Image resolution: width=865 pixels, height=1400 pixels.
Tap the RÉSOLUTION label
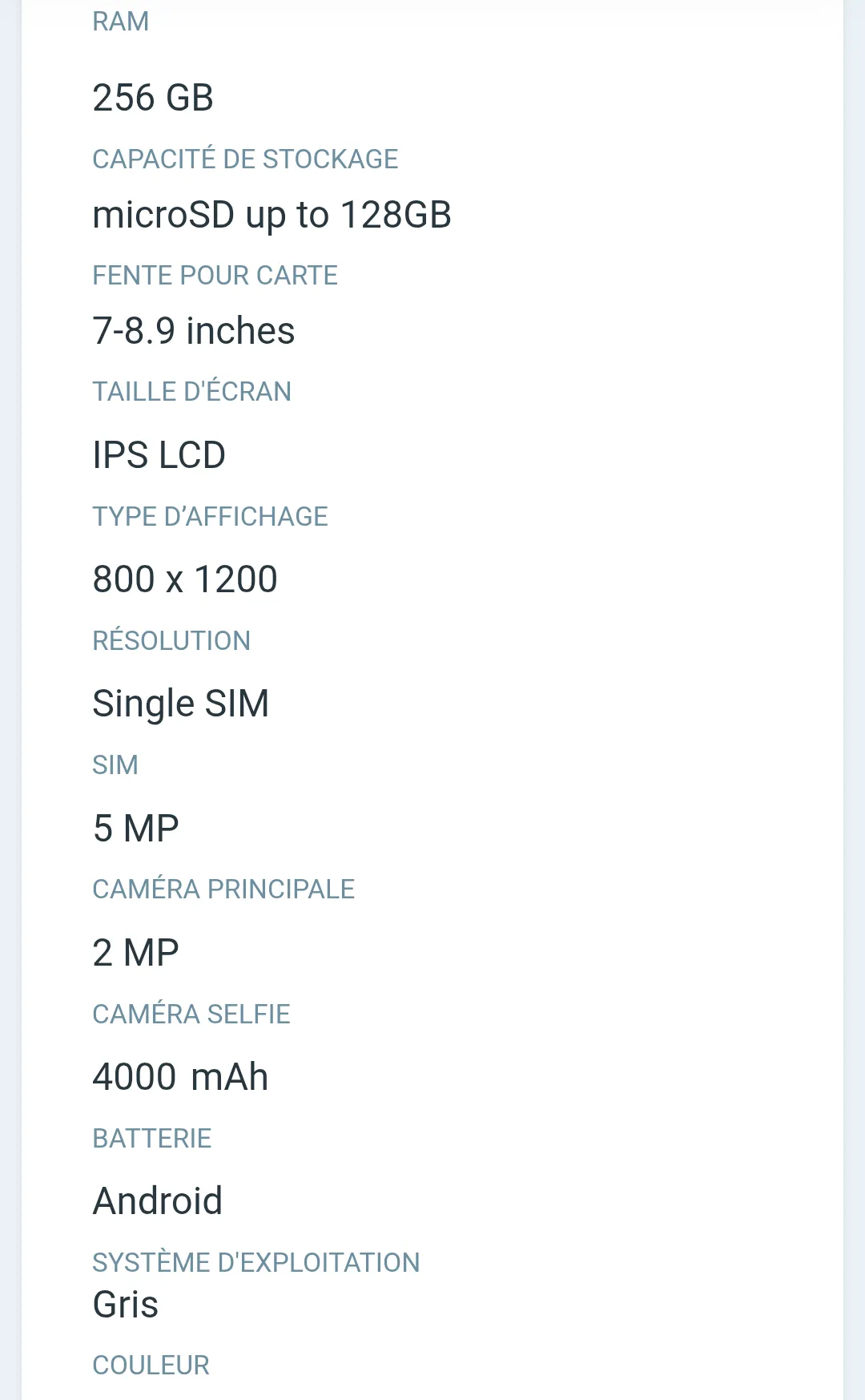[171, 640]
